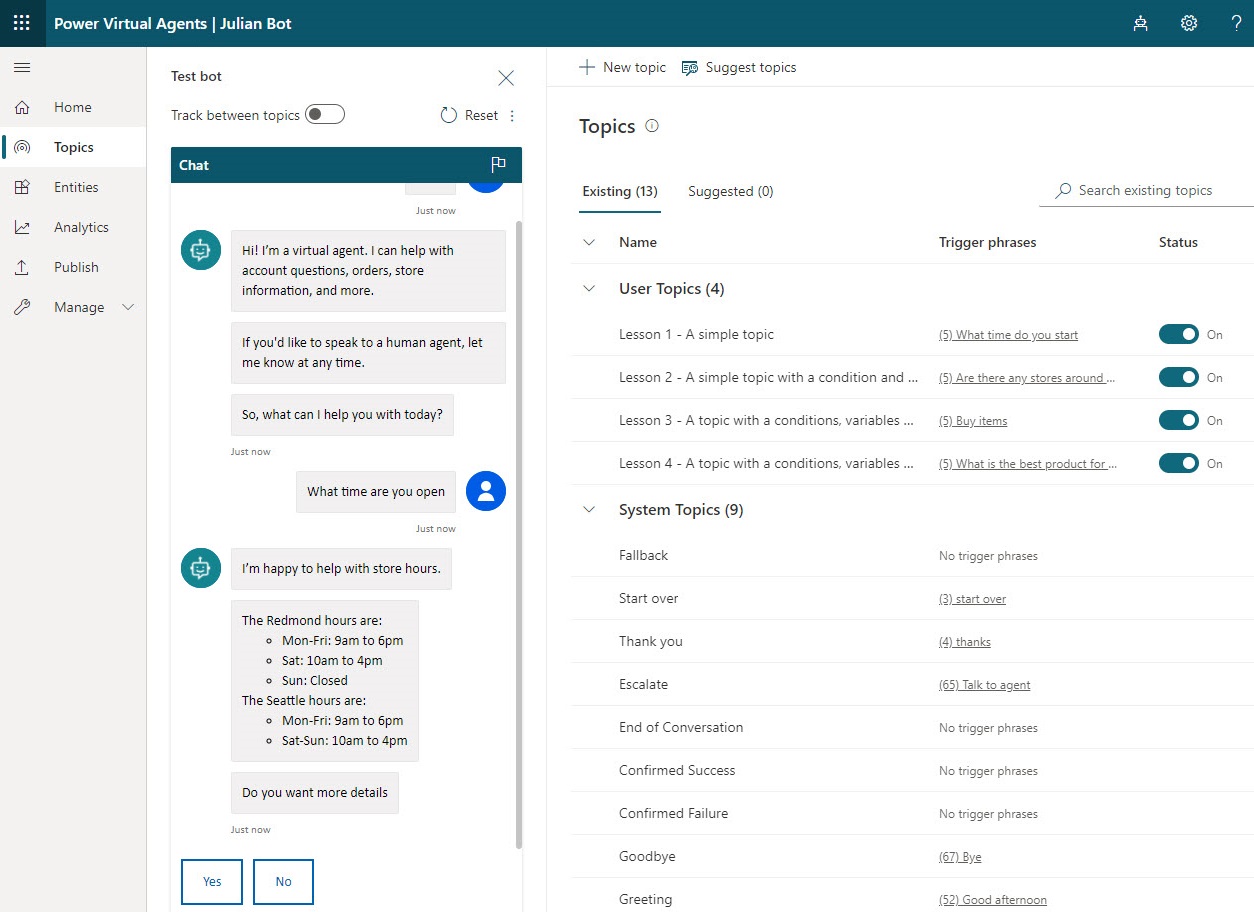This screenshot has height=912, width=1254.
Task: Open the Goodbye system topic
Action: pyautogui.click(x=647, y=857)
